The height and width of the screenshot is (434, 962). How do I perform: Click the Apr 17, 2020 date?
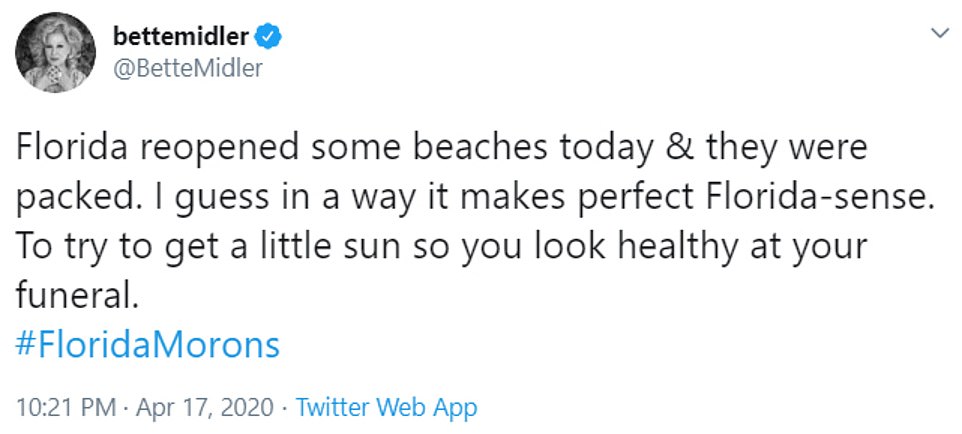[x=203, y=407]
